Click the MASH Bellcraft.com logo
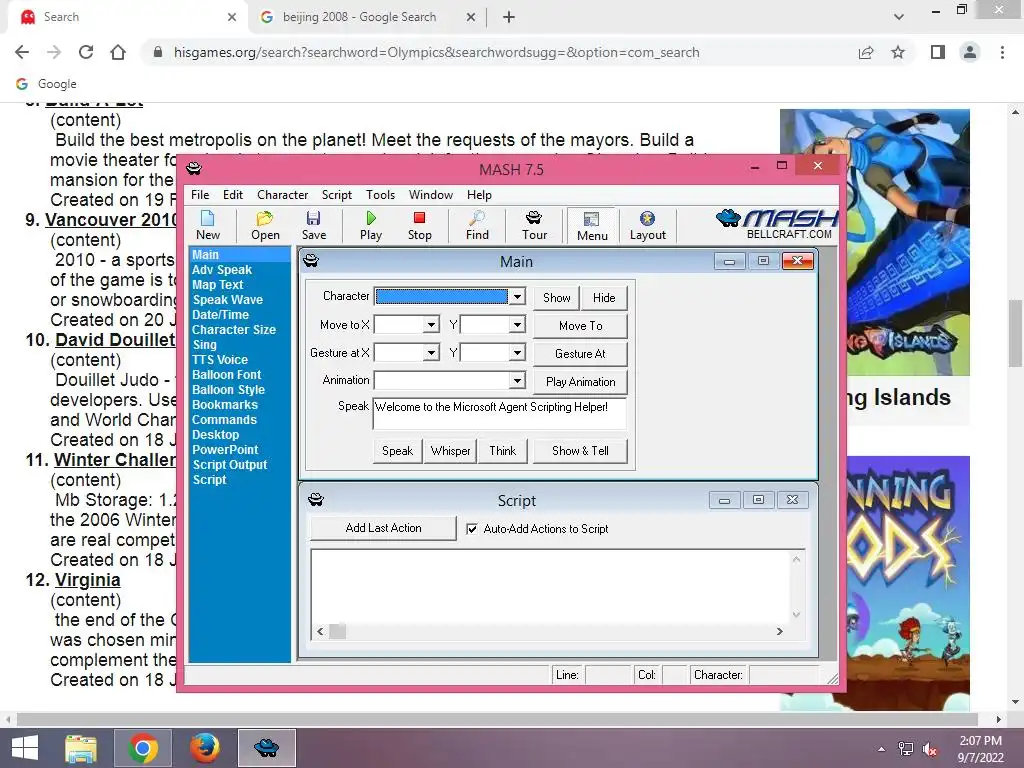Screen dimensions: 1024x768 [x=777, y=225]
